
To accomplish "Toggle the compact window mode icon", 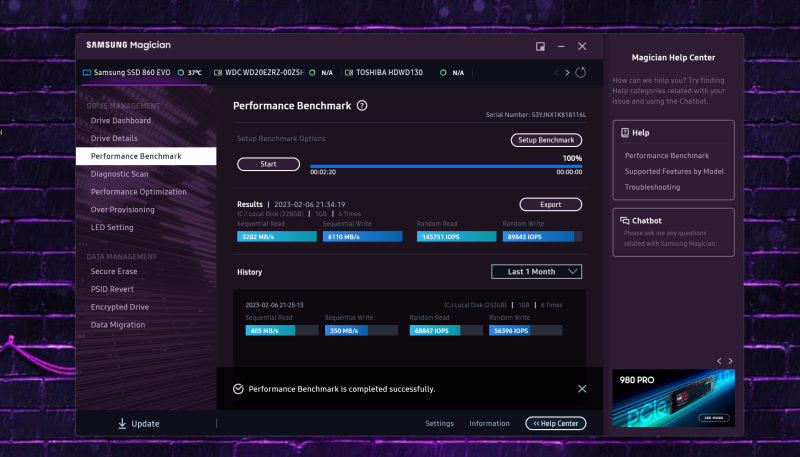I will (x=540, y=46).
